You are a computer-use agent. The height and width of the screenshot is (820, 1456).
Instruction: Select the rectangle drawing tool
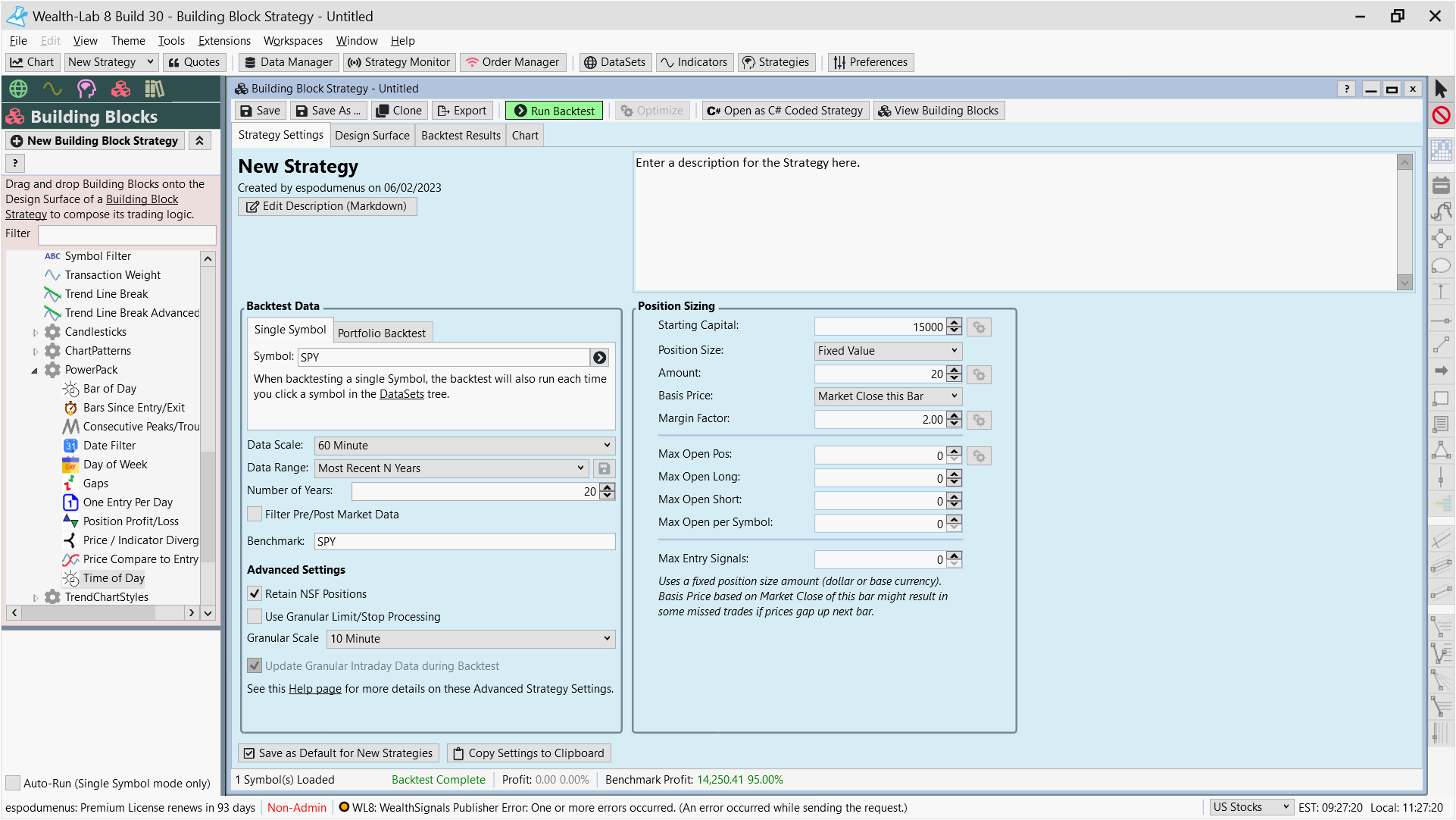pyautogui.click(x=1441, y=397)
